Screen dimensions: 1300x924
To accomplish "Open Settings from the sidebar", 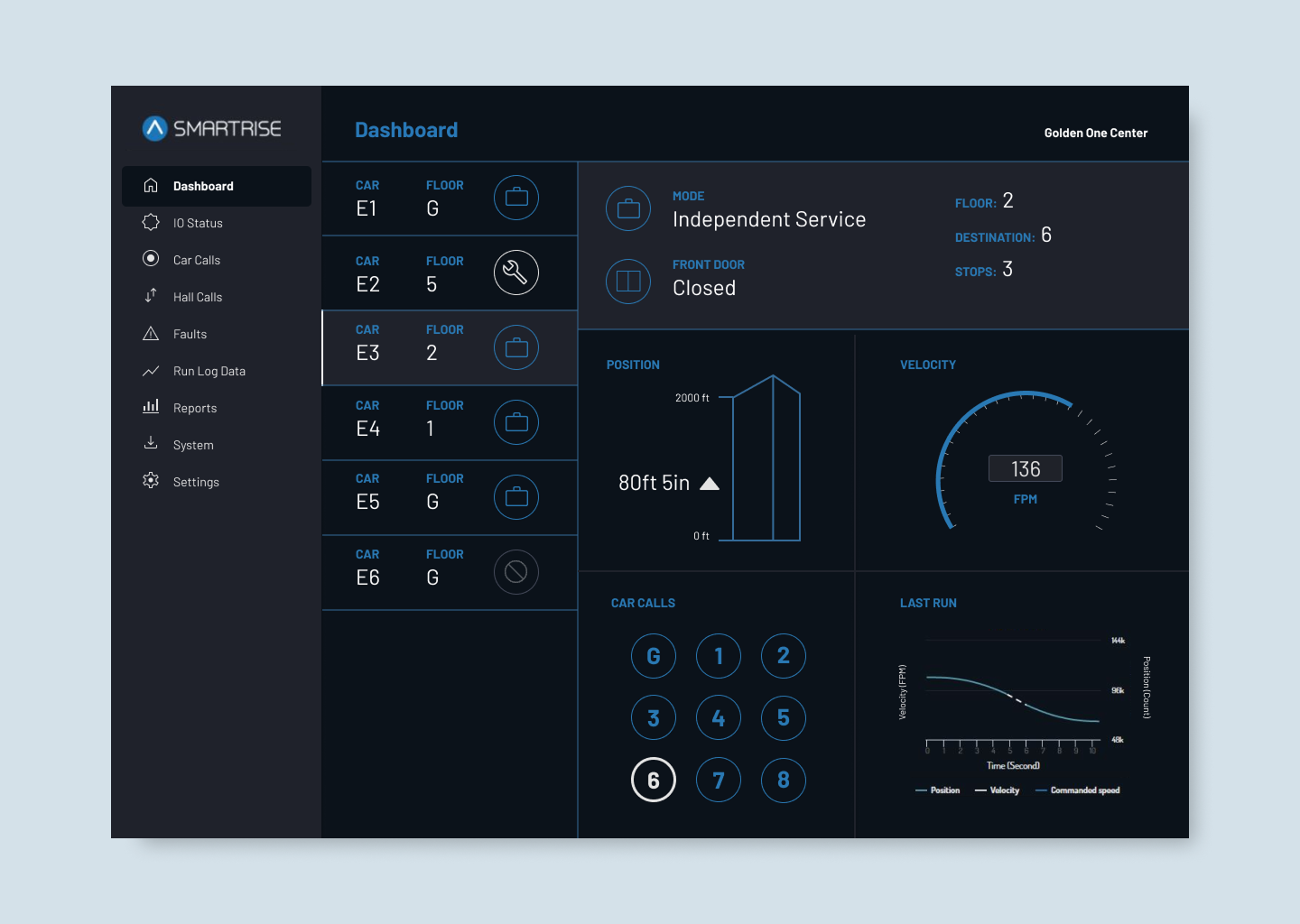I will tap(196, 482).
